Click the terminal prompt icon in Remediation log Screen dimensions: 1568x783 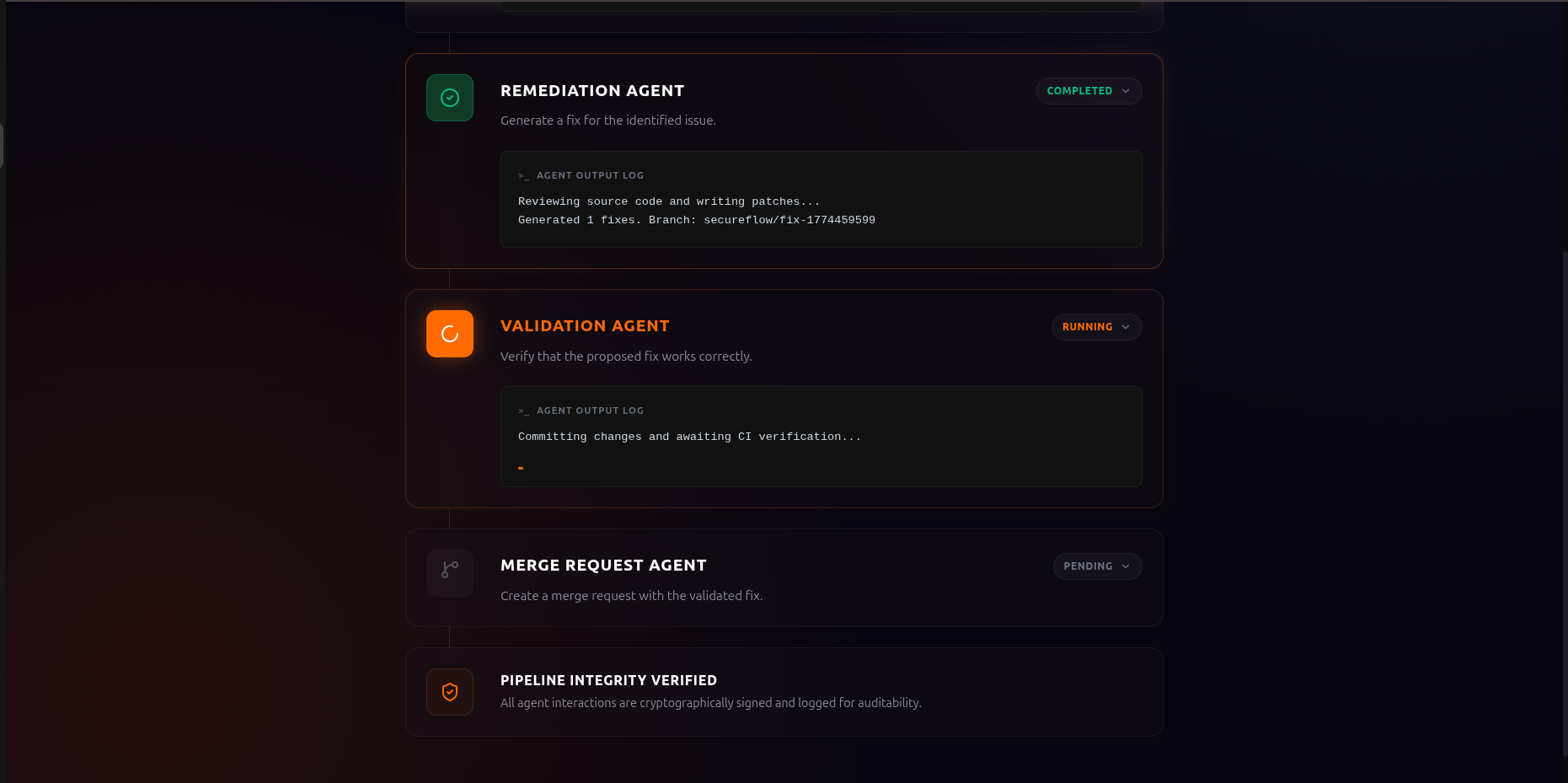coord(523,176)
